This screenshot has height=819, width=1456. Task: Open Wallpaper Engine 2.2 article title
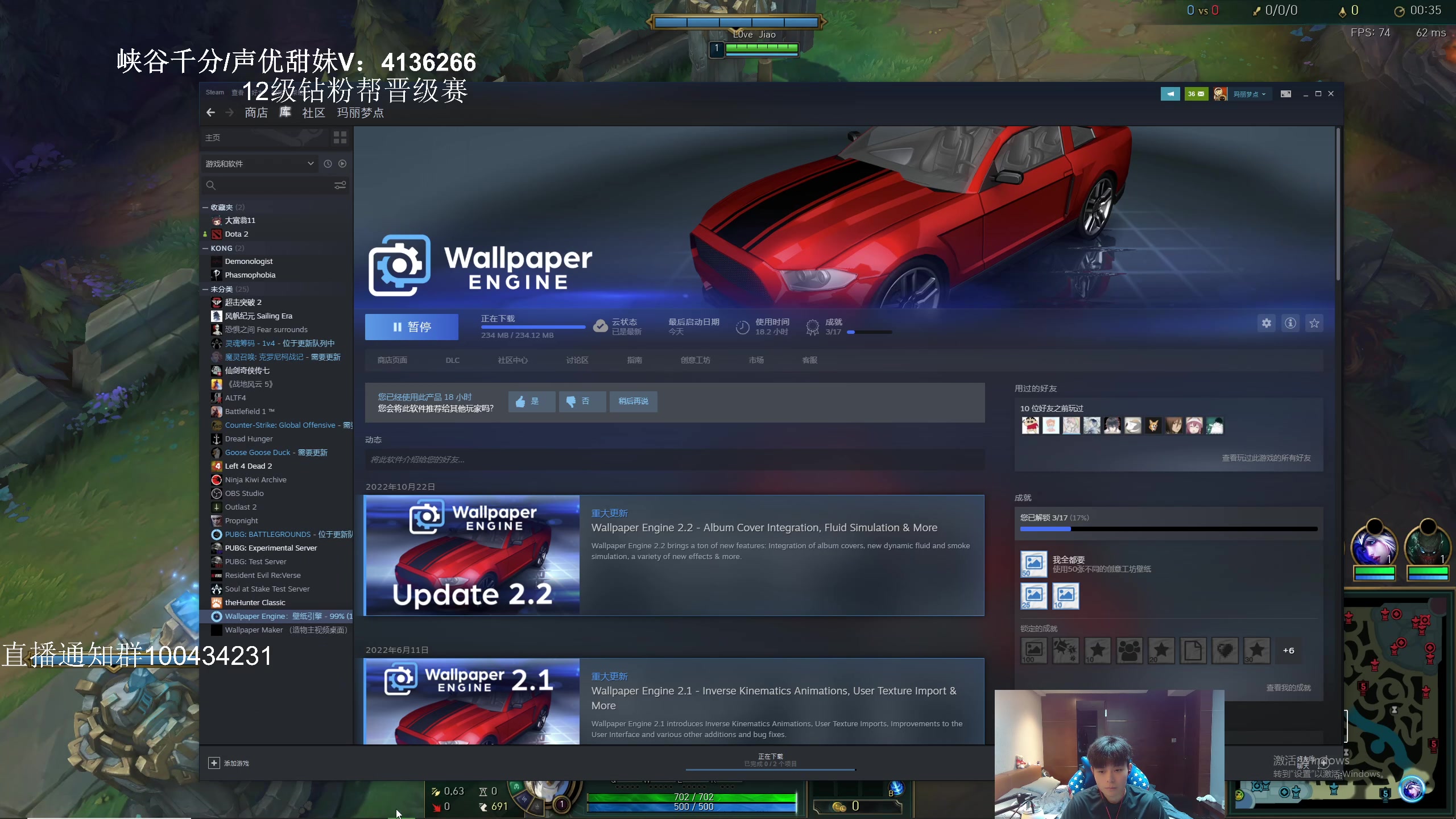[764, 528]
